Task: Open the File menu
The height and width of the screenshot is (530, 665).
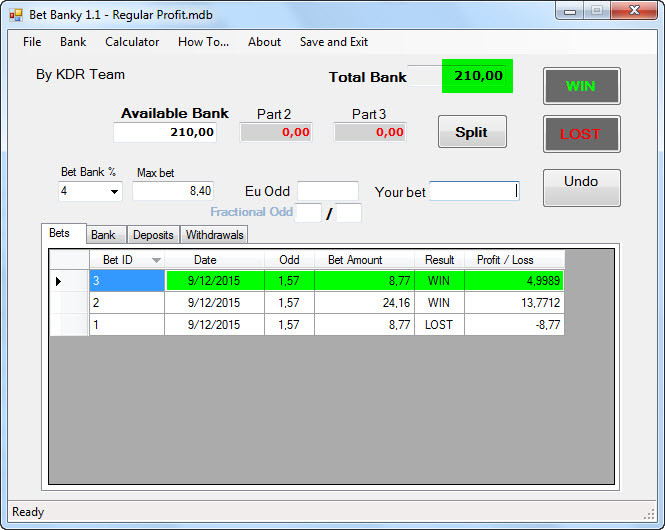Action: [x=32, y=42]
